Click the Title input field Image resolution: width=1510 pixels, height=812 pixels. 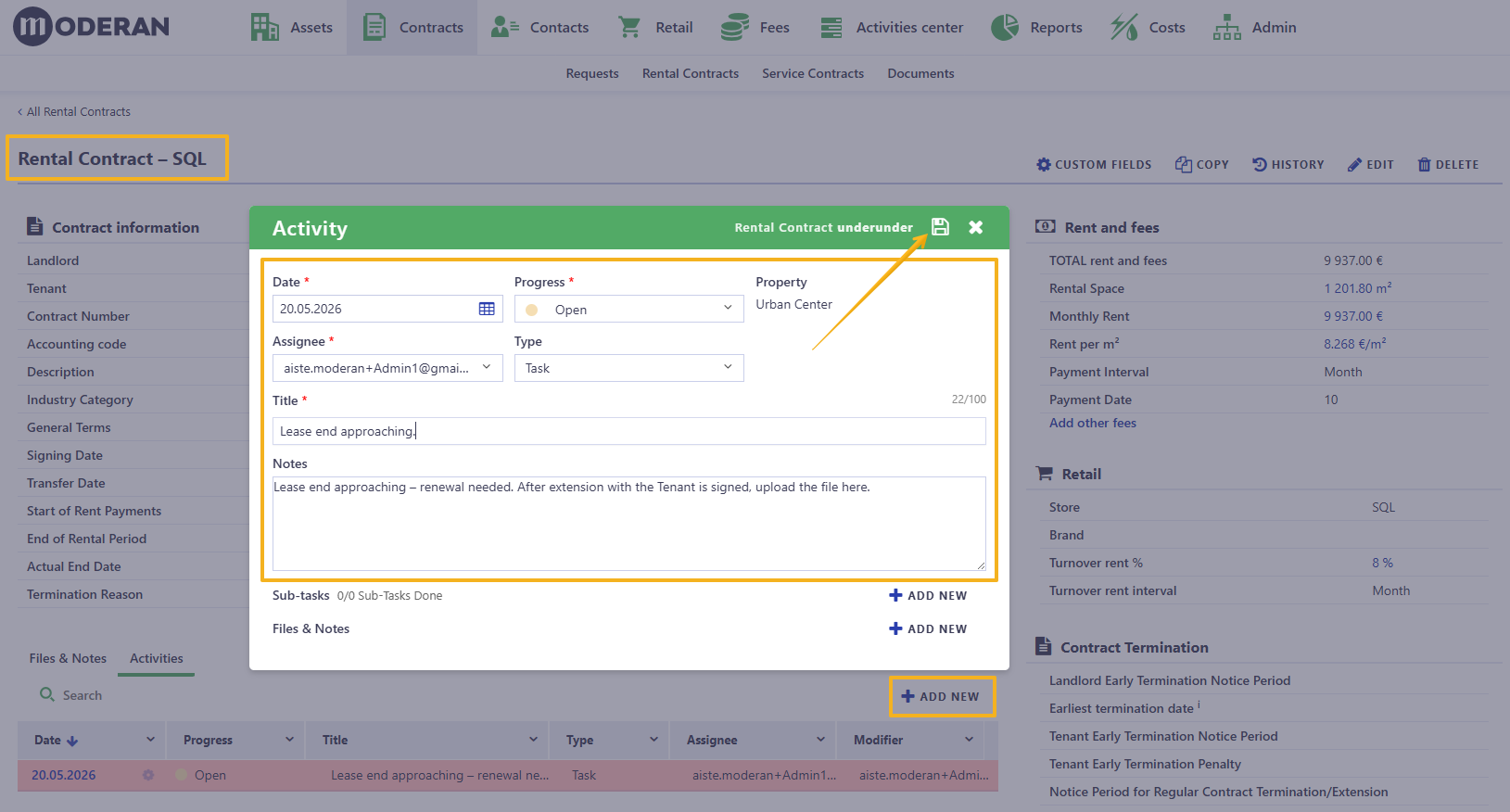point(629,431)
